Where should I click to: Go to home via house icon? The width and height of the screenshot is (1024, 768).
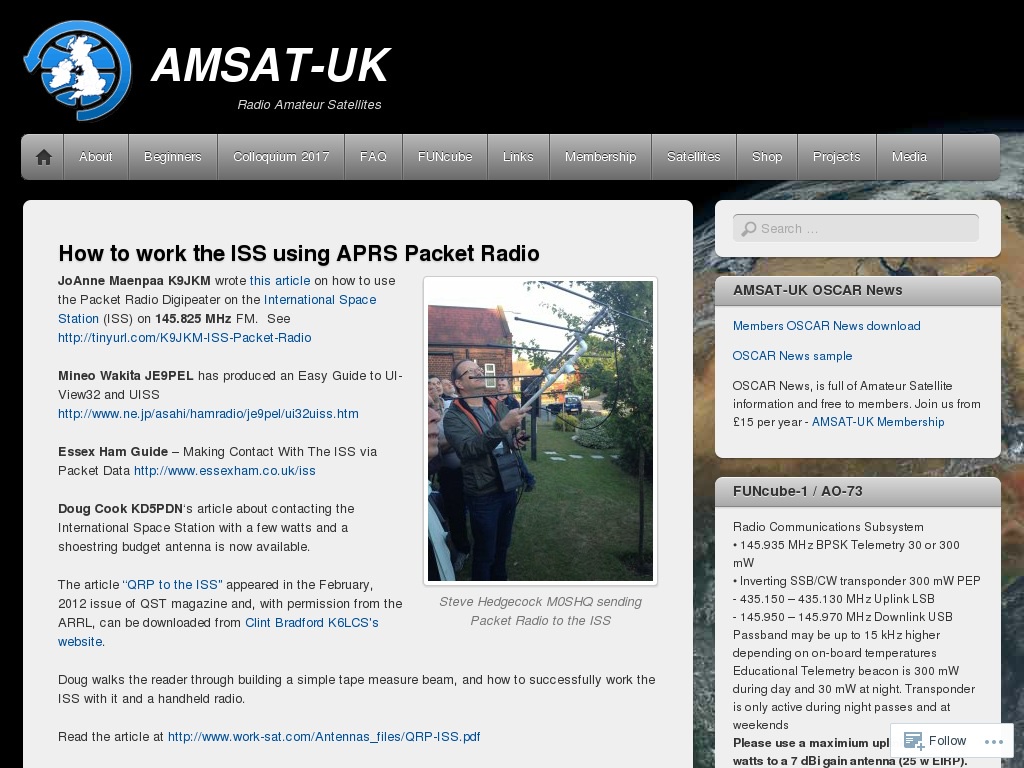[x=44, y=157]
